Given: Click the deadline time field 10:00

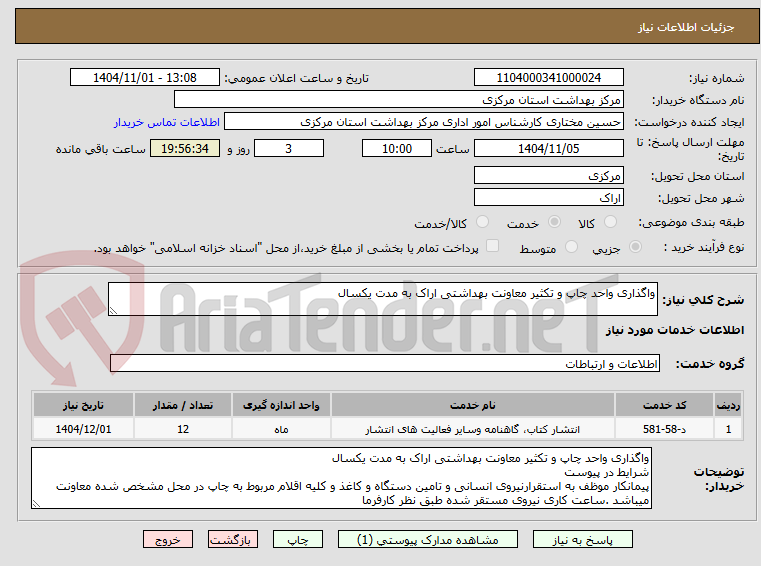Looking at the screenshot, I should 397,149.
